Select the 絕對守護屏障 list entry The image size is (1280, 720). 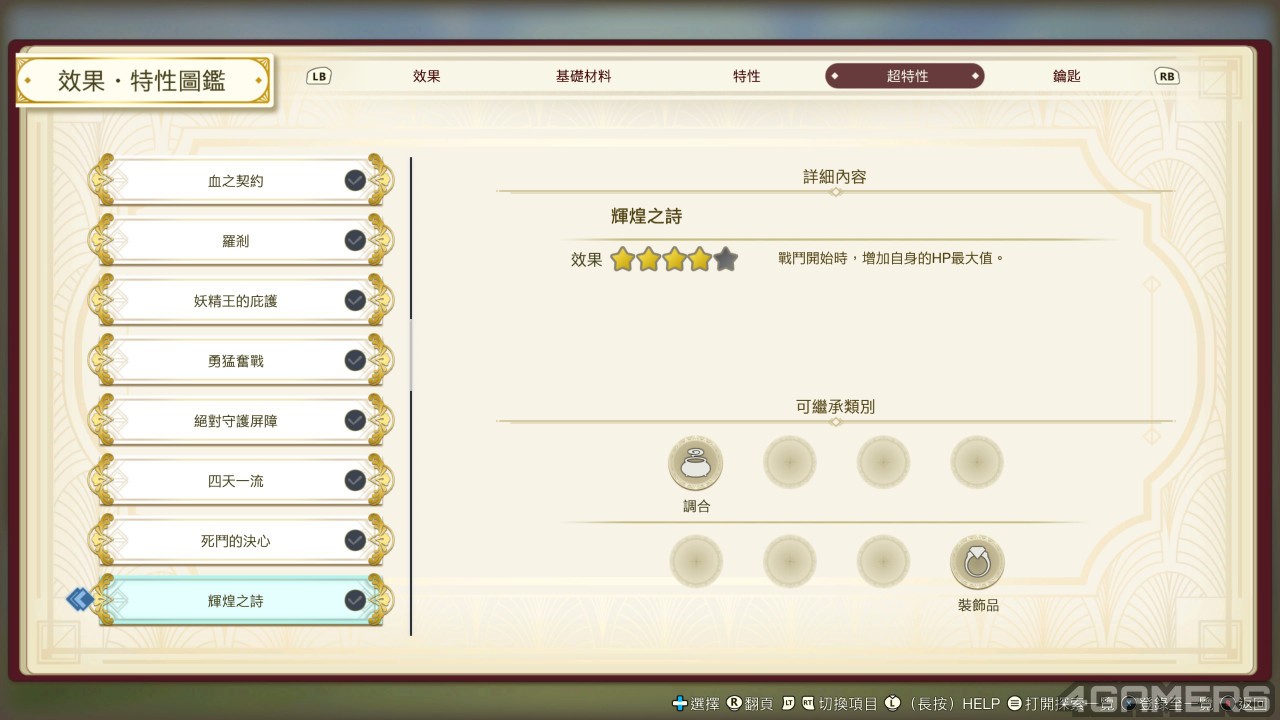point(241,421)
